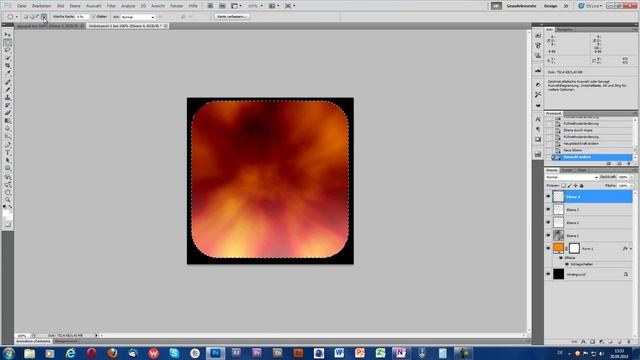Toggle the Glätten checkbox
Viewport: 640px width, 360px height.
pyautogui.click(x=93, y=17)
